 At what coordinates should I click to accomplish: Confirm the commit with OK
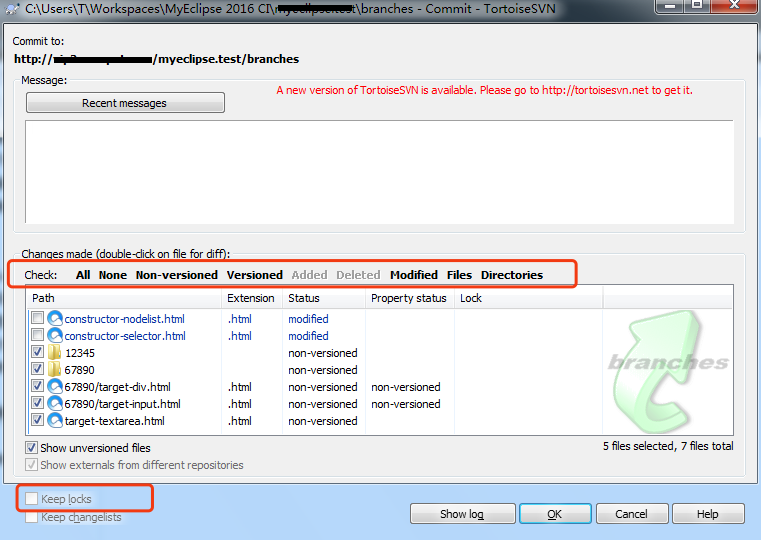(x=555, y=514)
